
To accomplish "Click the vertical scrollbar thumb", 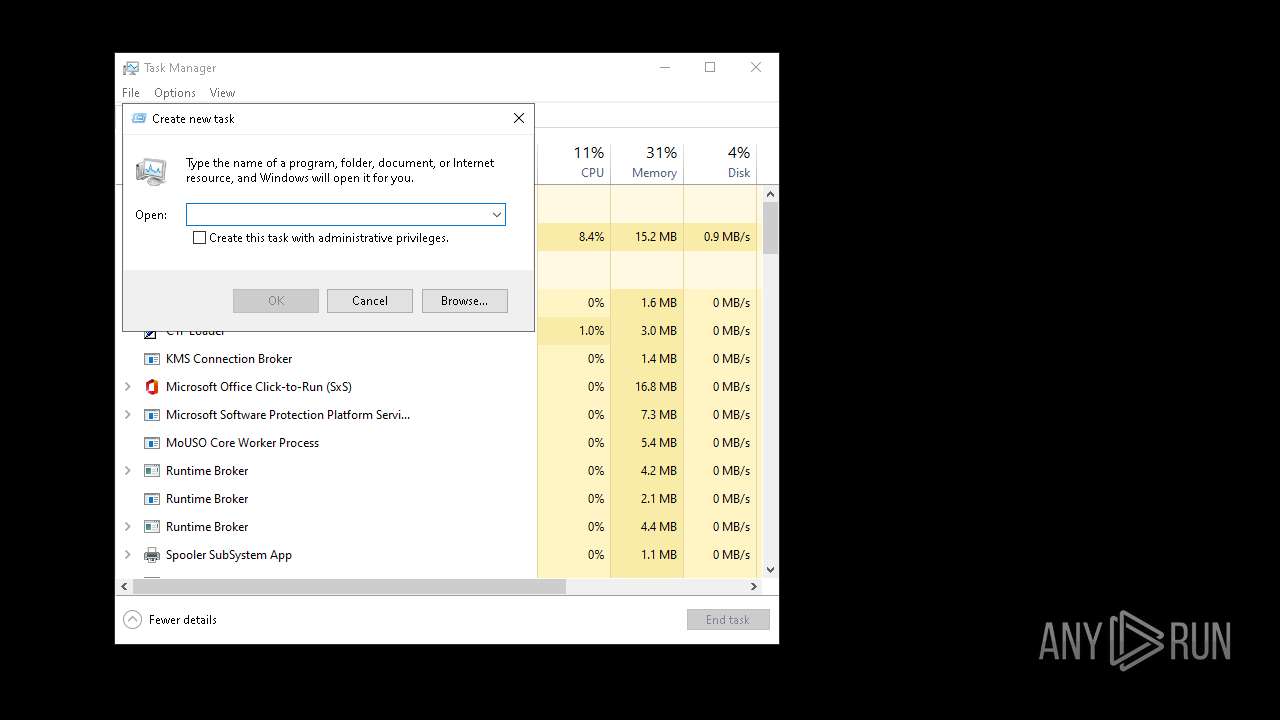I will click(x=770, y=228).
